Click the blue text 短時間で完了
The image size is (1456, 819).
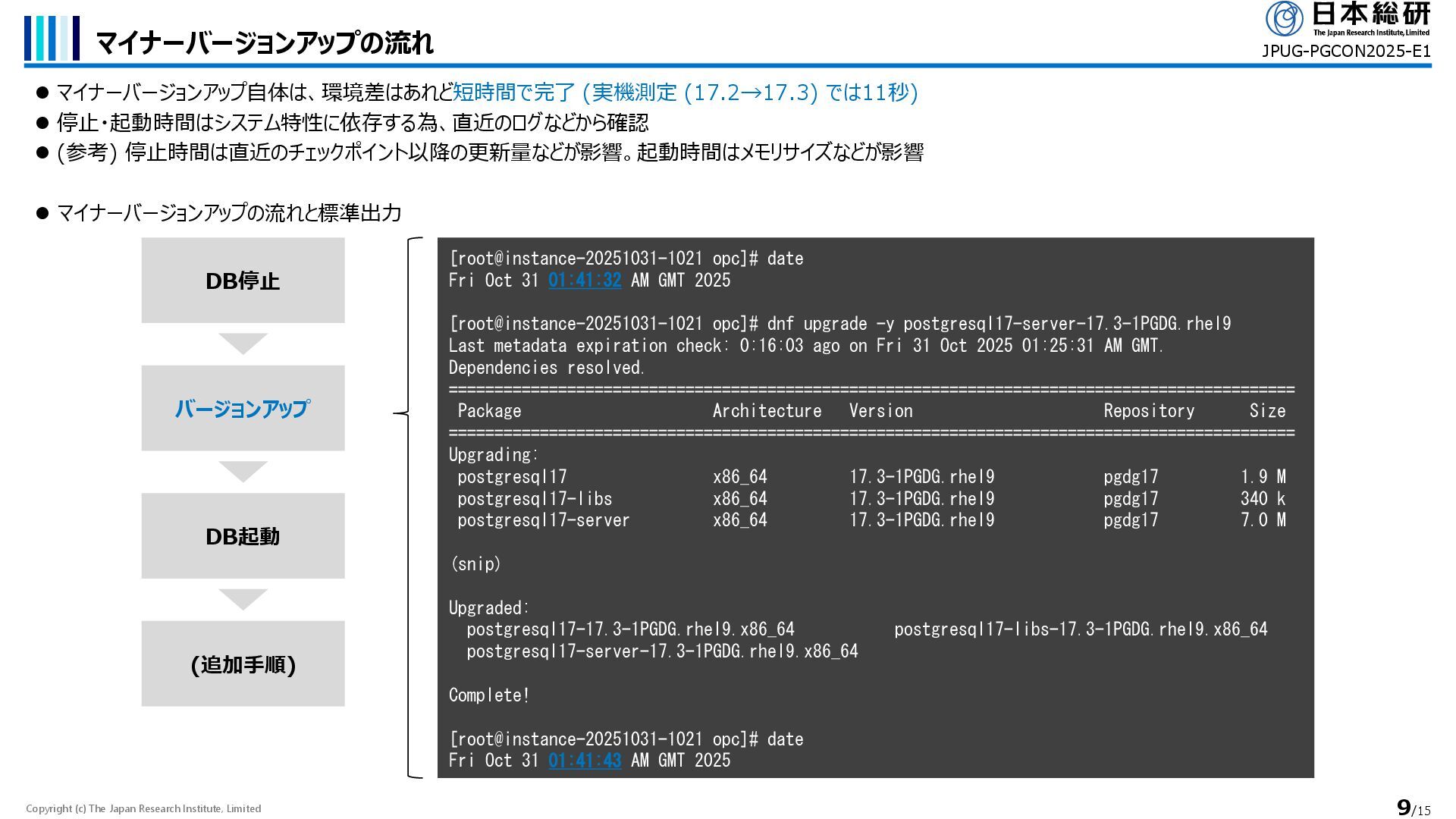[514, 93]
